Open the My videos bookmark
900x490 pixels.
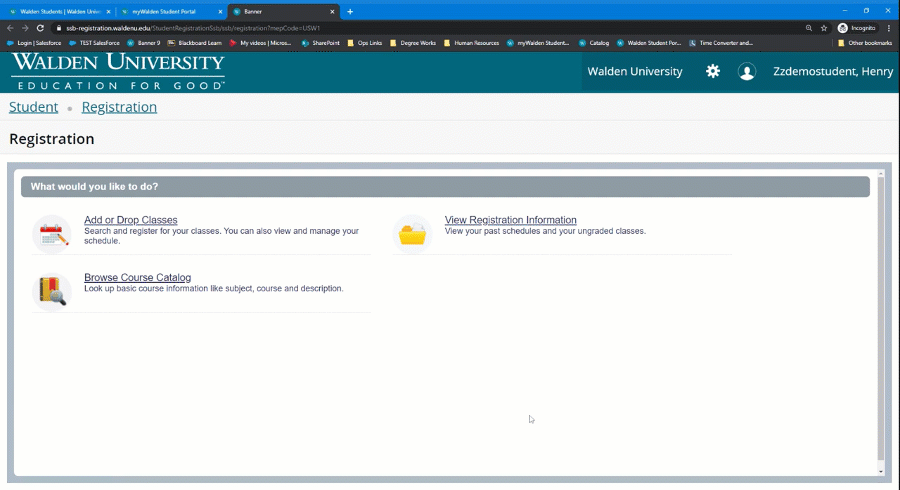click(260, 43)
